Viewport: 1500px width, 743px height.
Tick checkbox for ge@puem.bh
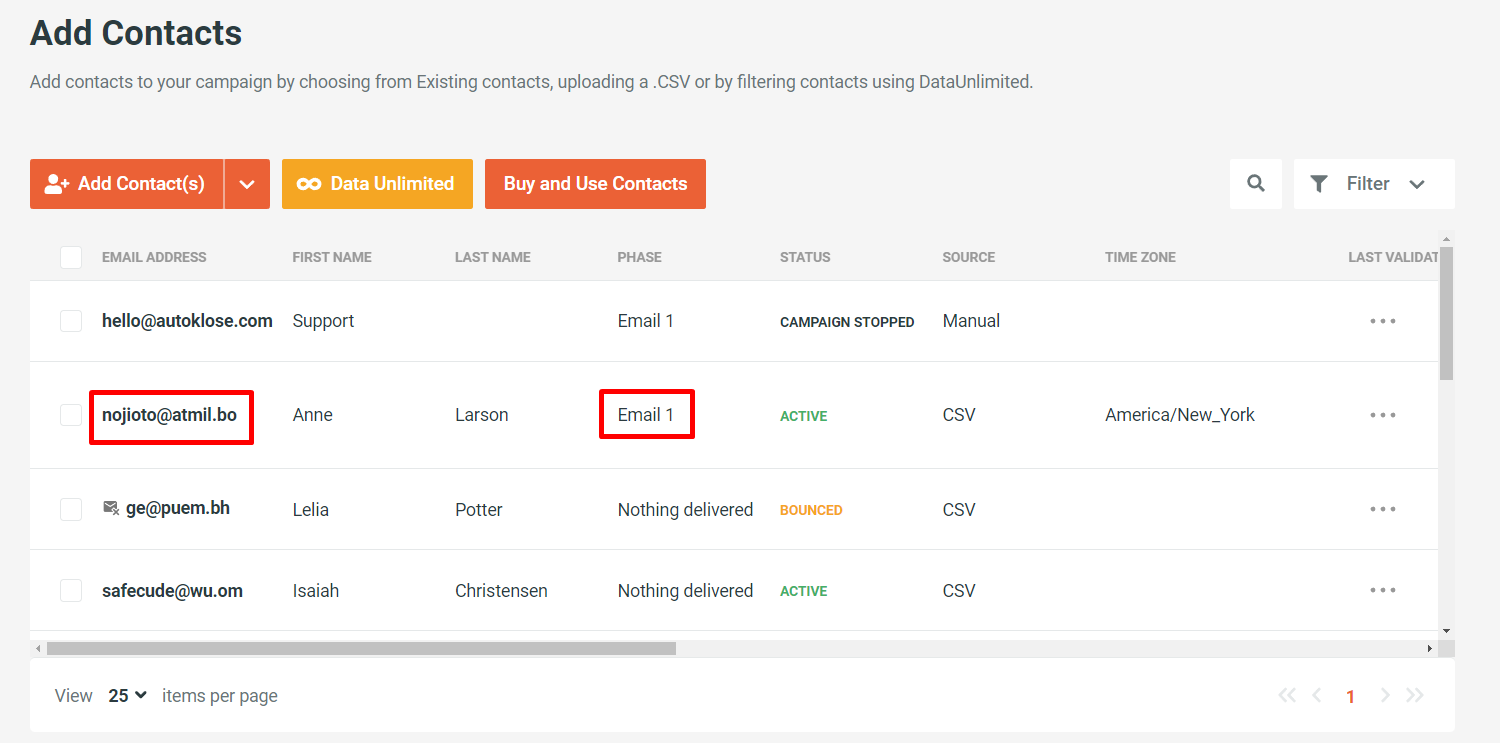pyautogui.click(x=71, y=509)
